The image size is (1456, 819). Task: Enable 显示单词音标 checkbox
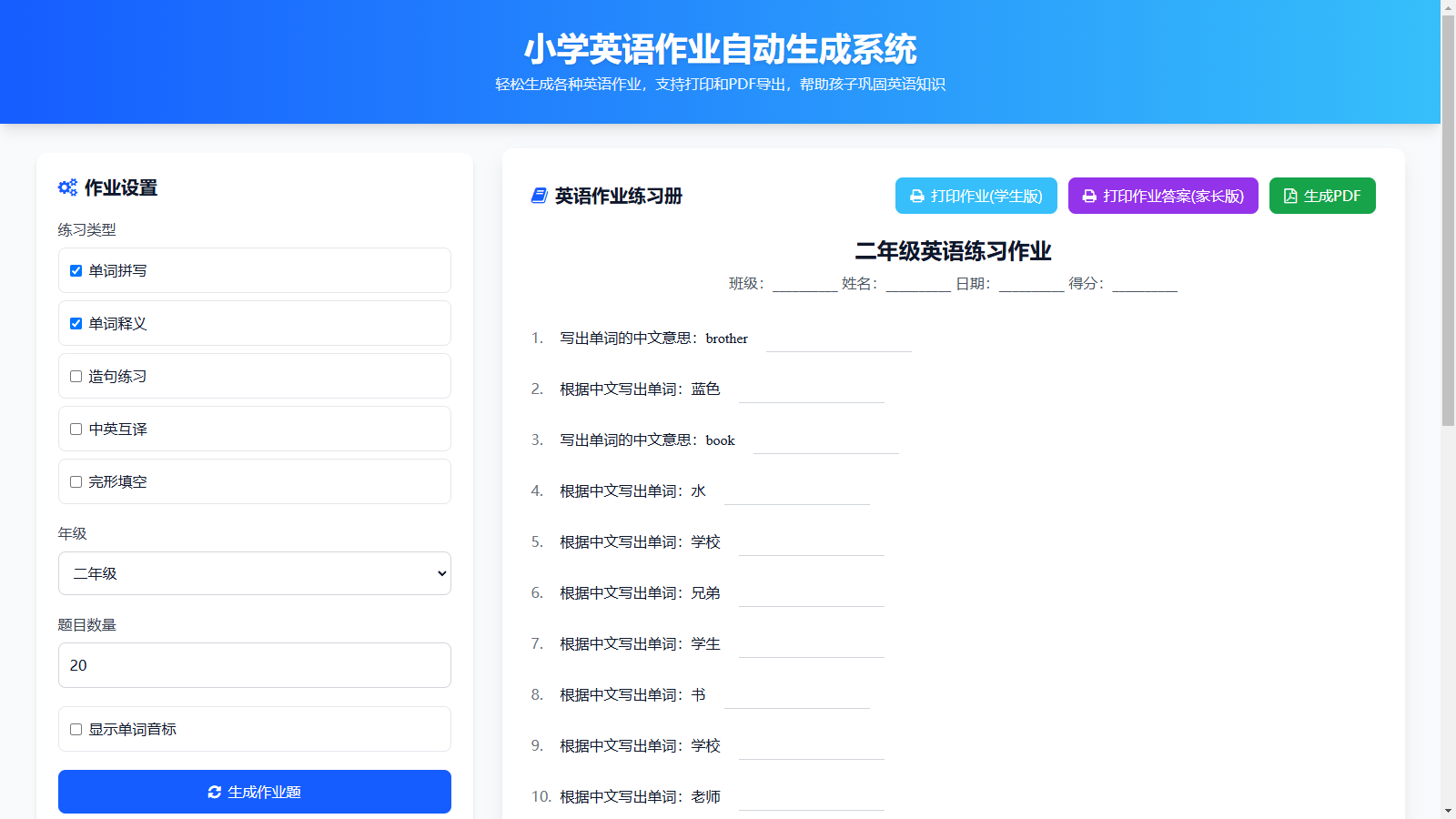tap(76, 730)
